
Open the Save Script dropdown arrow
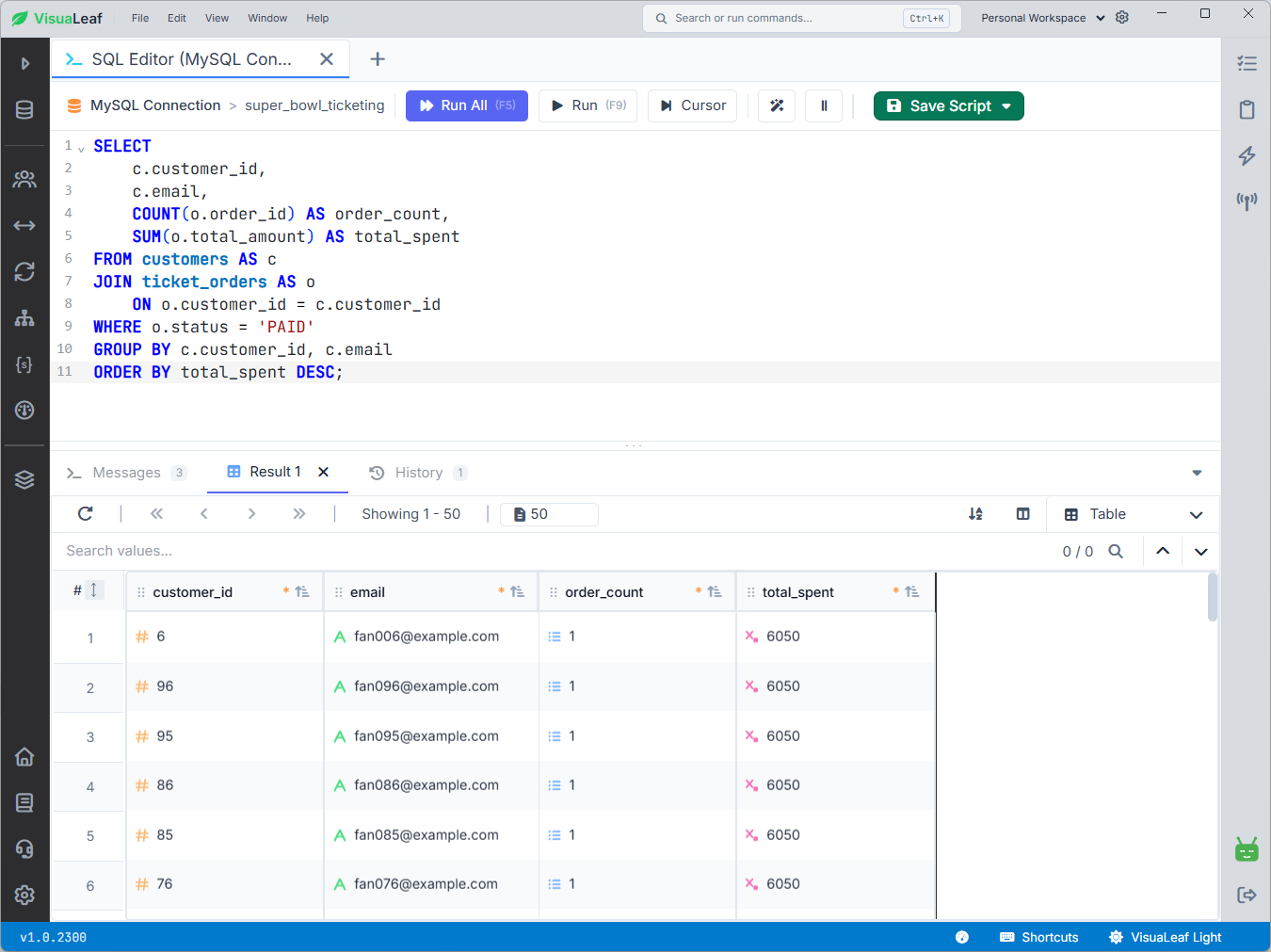tap(1006, 105)
